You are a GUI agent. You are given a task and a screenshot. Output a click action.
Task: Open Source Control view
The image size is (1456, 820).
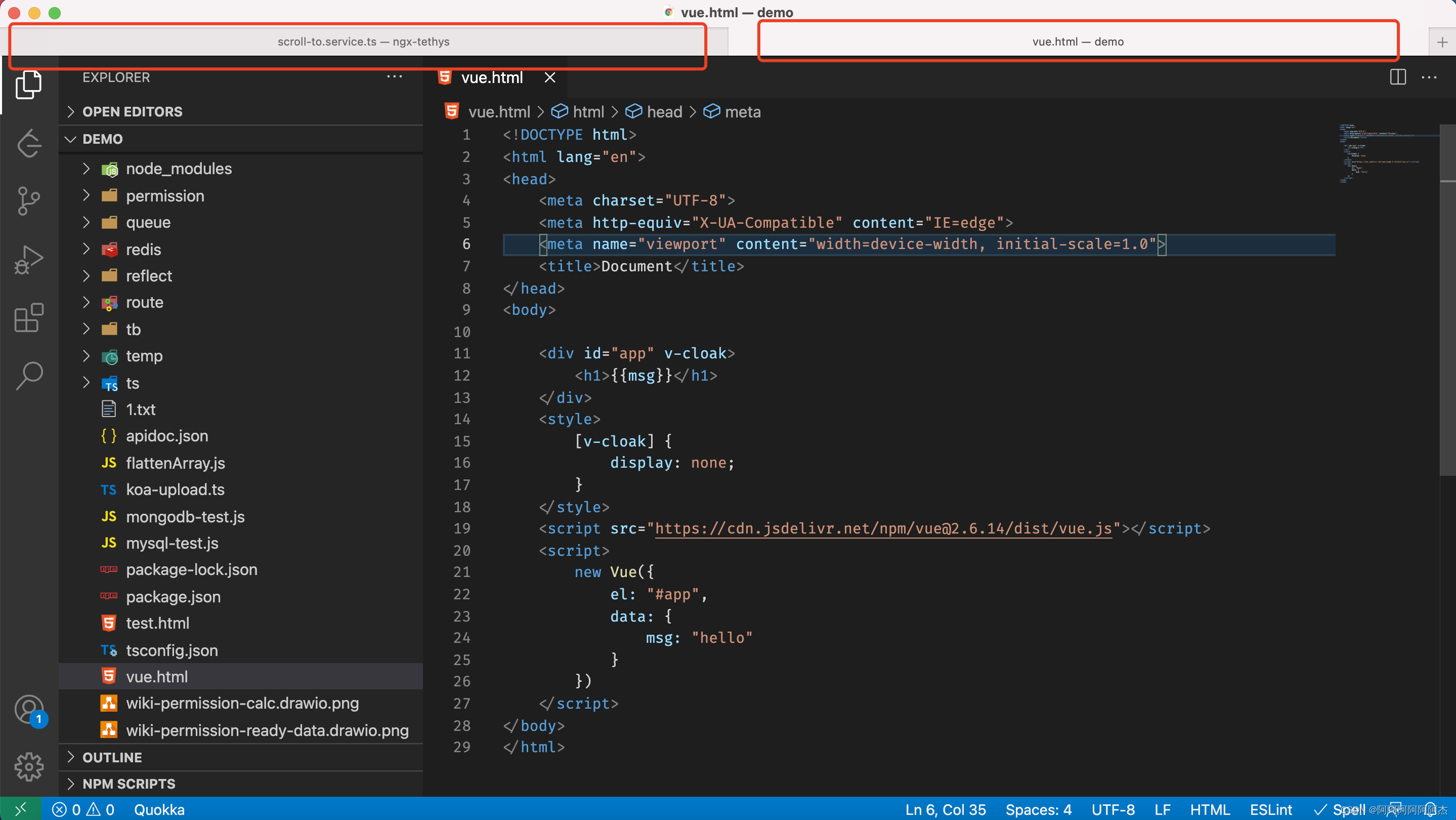pos(29,201)
